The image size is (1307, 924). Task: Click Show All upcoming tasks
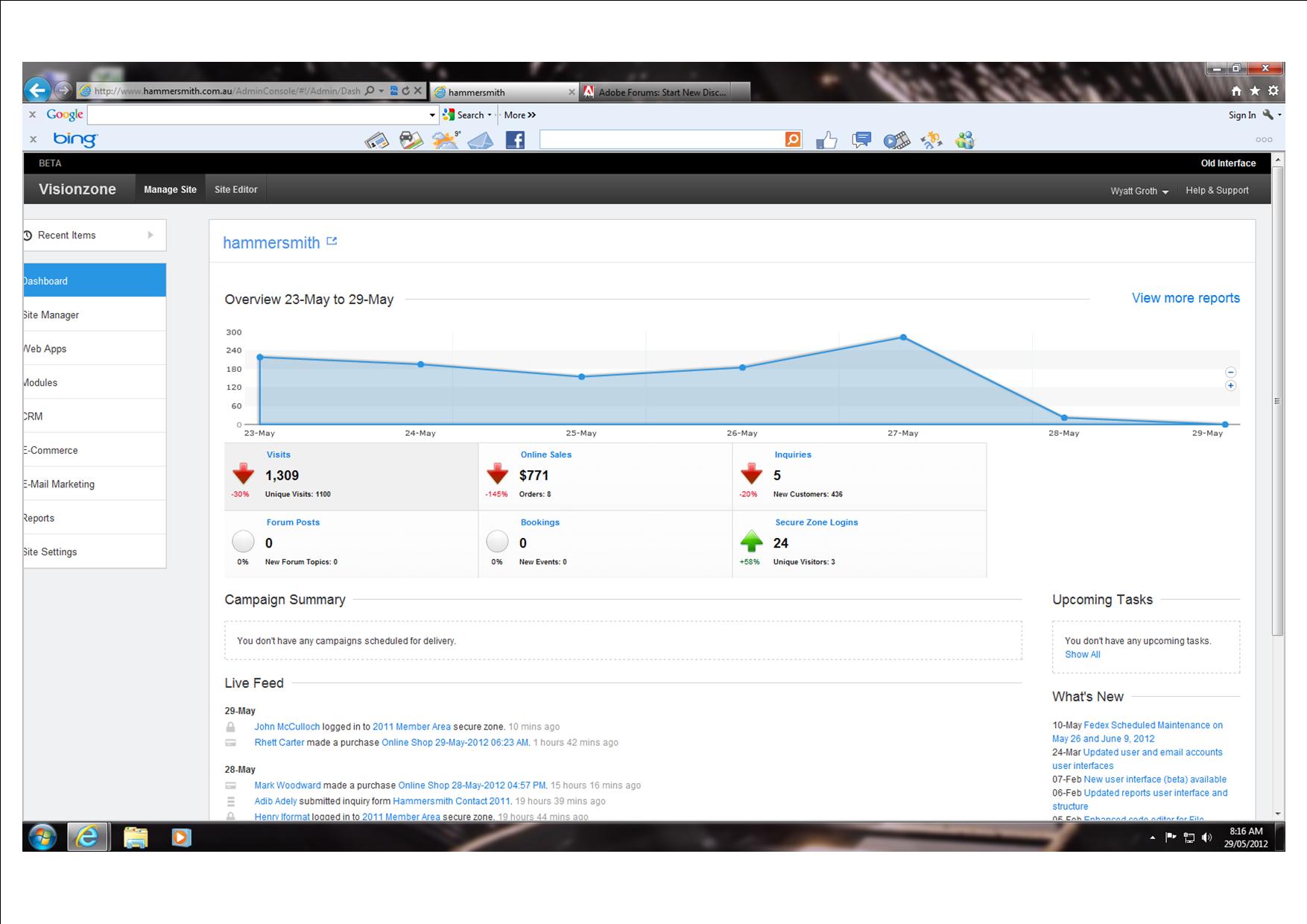coord(1082,654)
